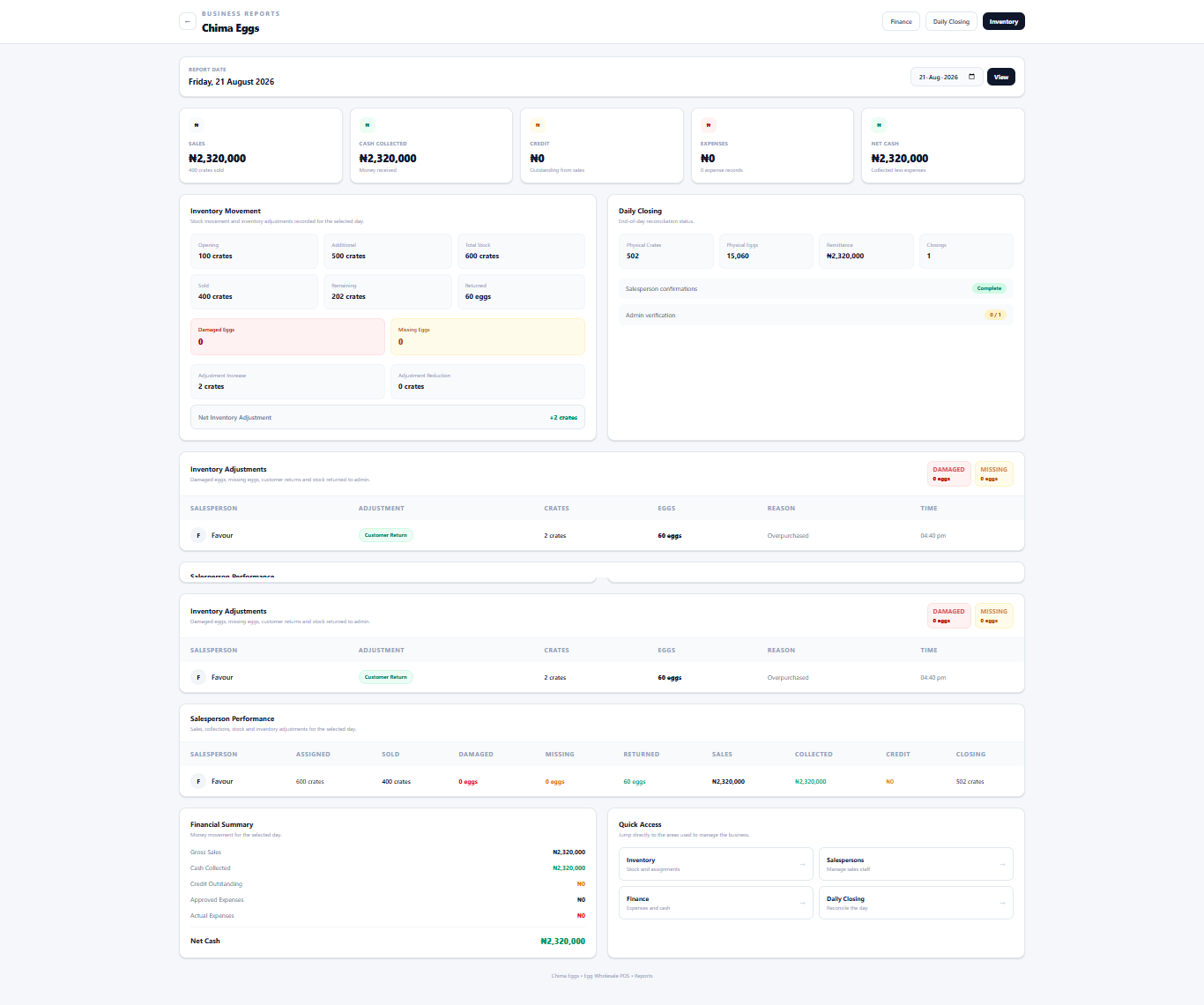Click the Net Cash total in Financial Summary
The height and width of the screenshot is (1005, 1204).
(x=562, y=942)
